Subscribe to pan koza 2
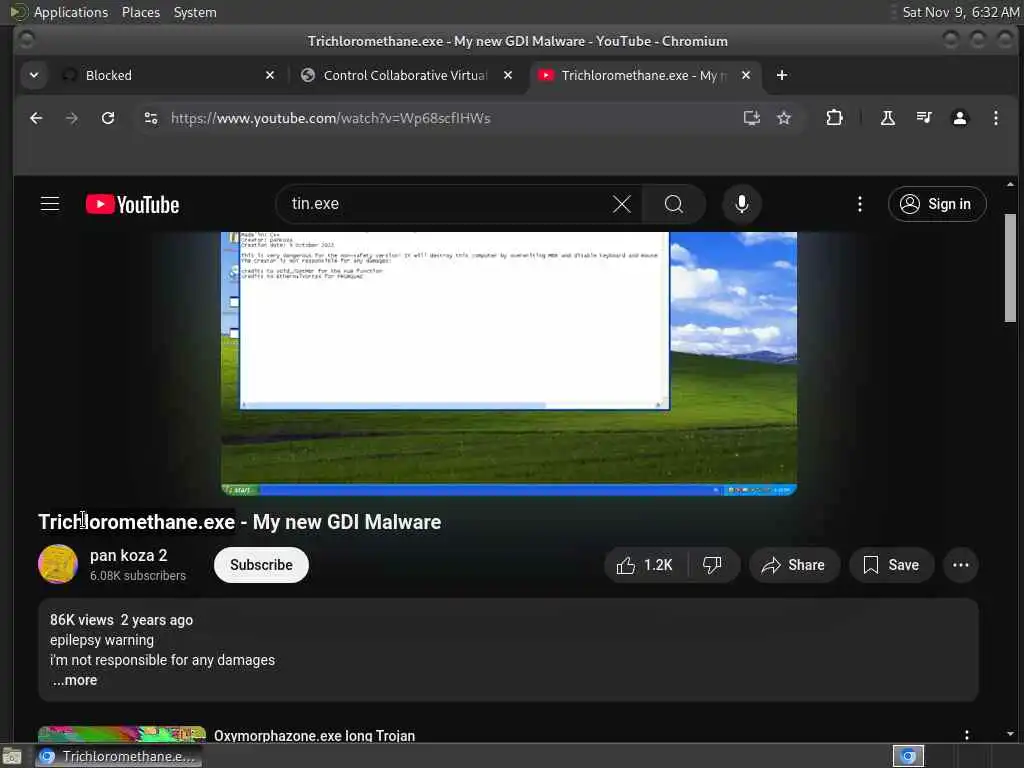This screenshot has width=1024, height=768. [261, 565]
